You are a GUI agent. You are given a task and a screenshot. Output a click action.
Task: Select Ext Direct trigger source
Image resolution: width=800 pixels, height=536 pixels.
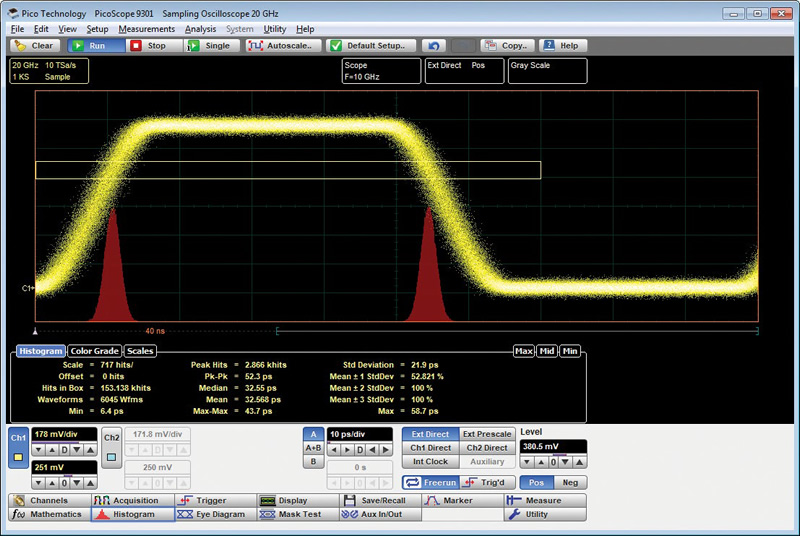click(431, 434)
